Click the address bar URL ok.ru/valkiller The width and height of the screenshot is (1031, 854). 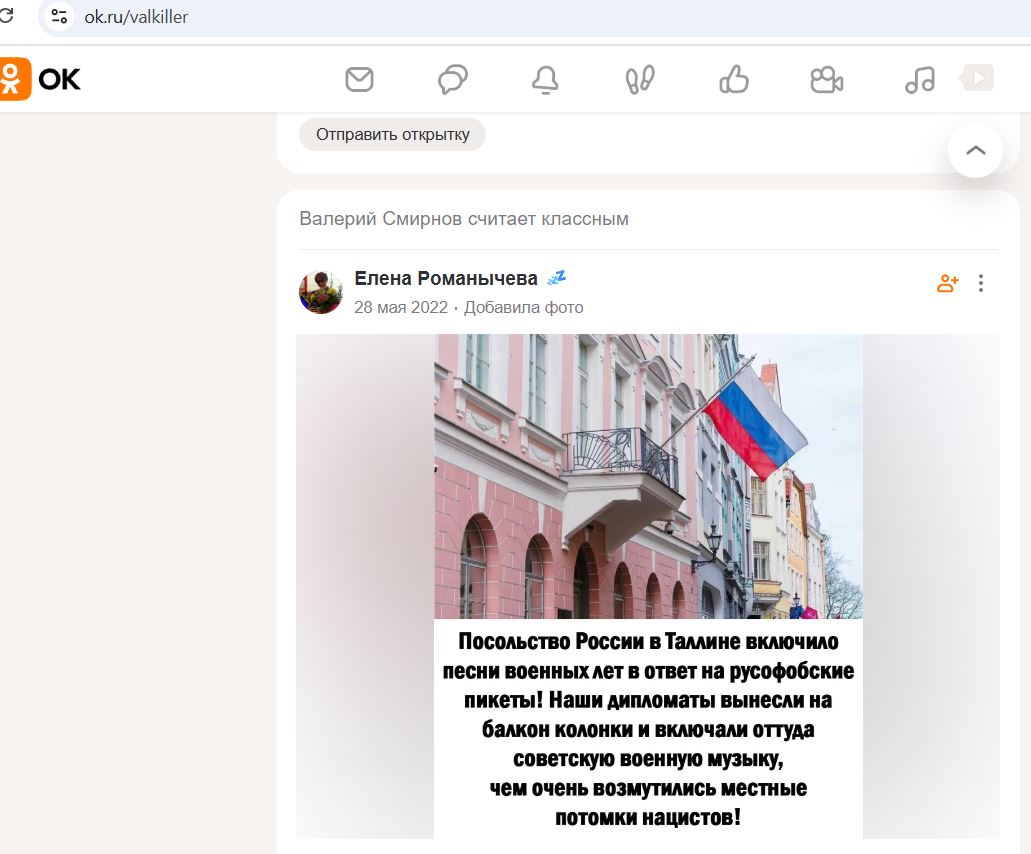[x=136, y=17]
